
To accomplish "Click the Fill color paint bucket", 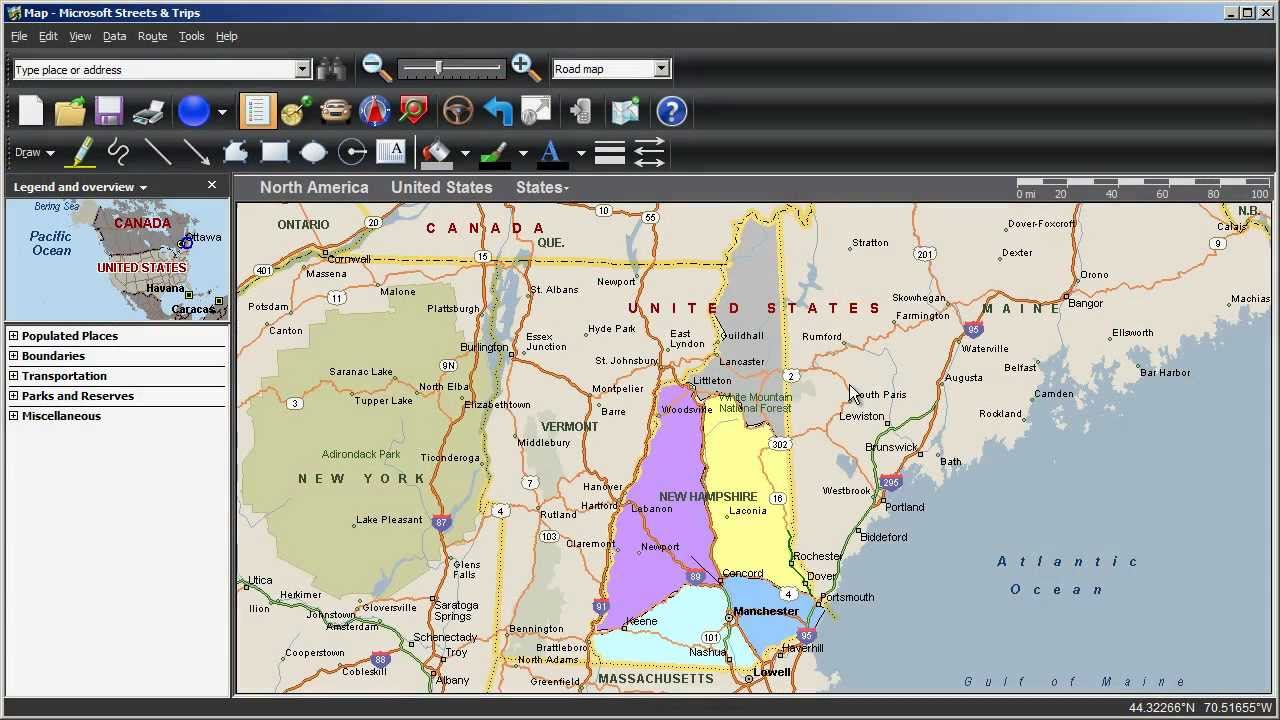I will (437, 153).
